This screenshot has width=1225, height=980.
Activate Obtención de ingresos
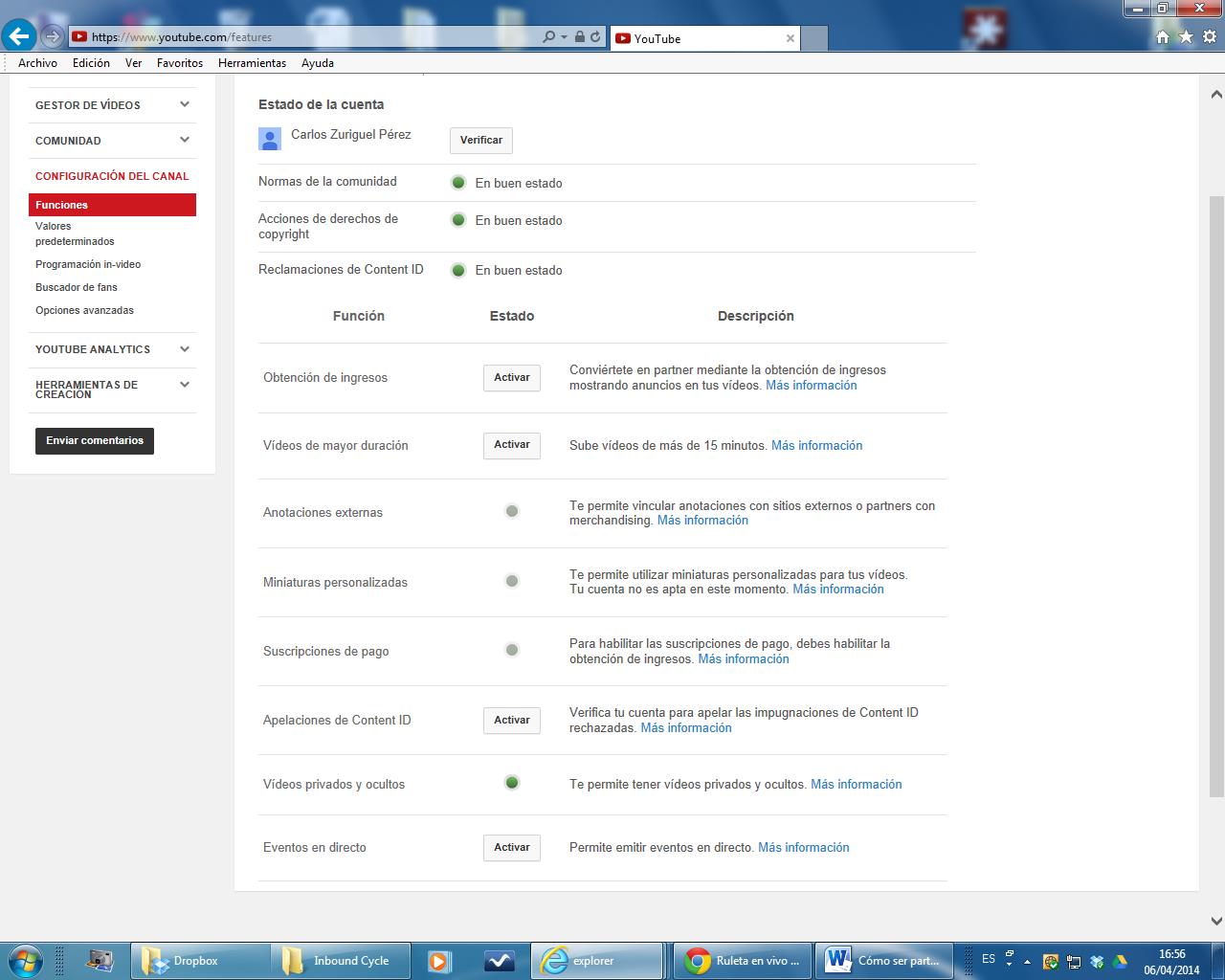tap(512, 378)
